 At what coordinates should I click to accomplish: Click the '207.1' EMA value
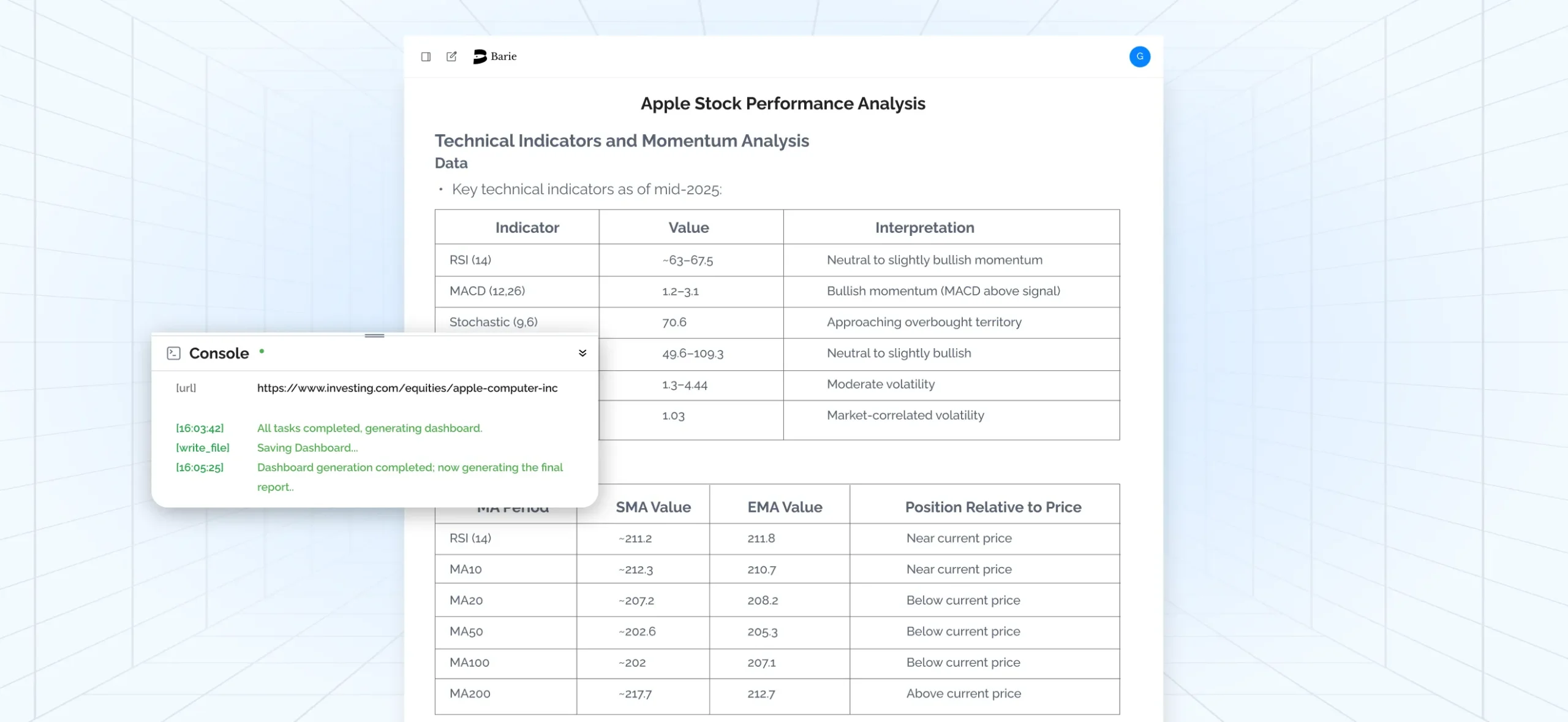pyautogui.click(x=761, y=663)
